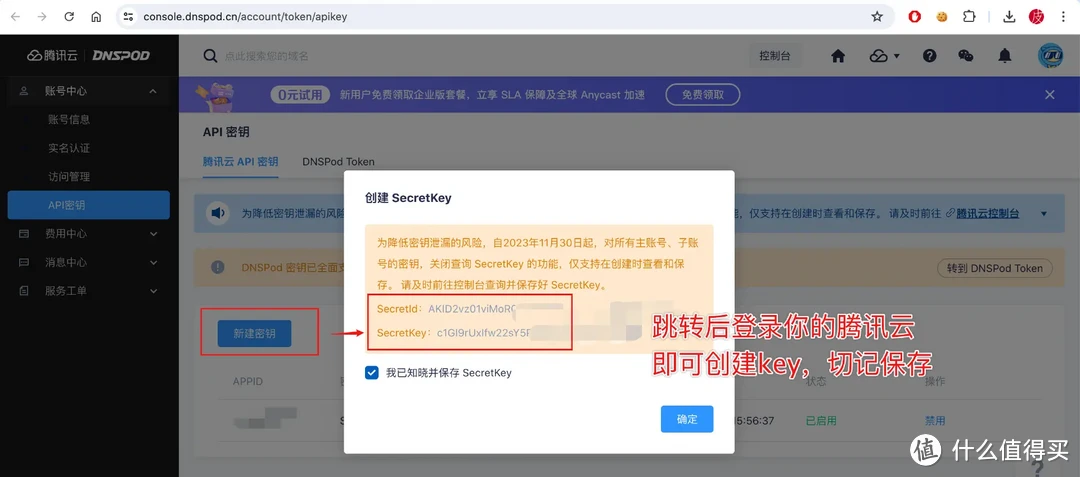Reload the page with refresh icon
Screen dimensions: 1080x477
click(69, 17)
